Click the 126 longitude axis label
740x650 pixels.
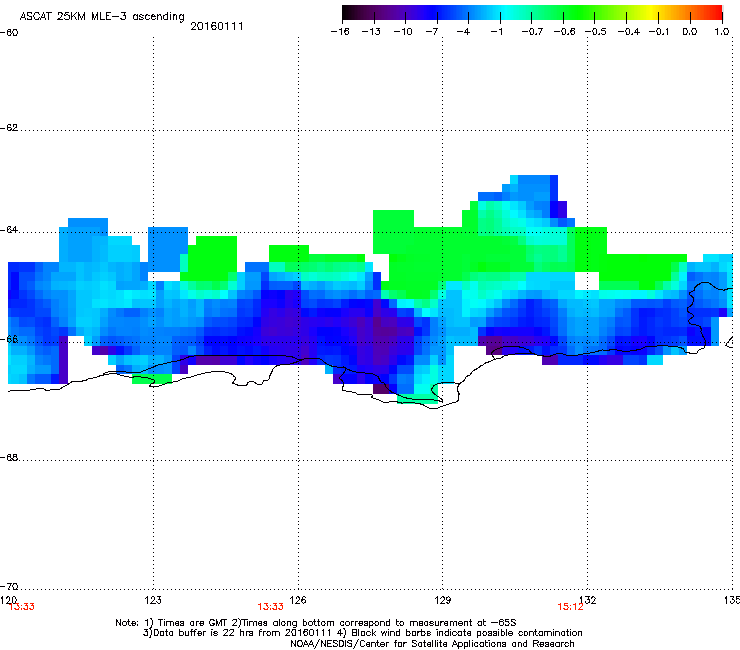[x=298, y=600]
